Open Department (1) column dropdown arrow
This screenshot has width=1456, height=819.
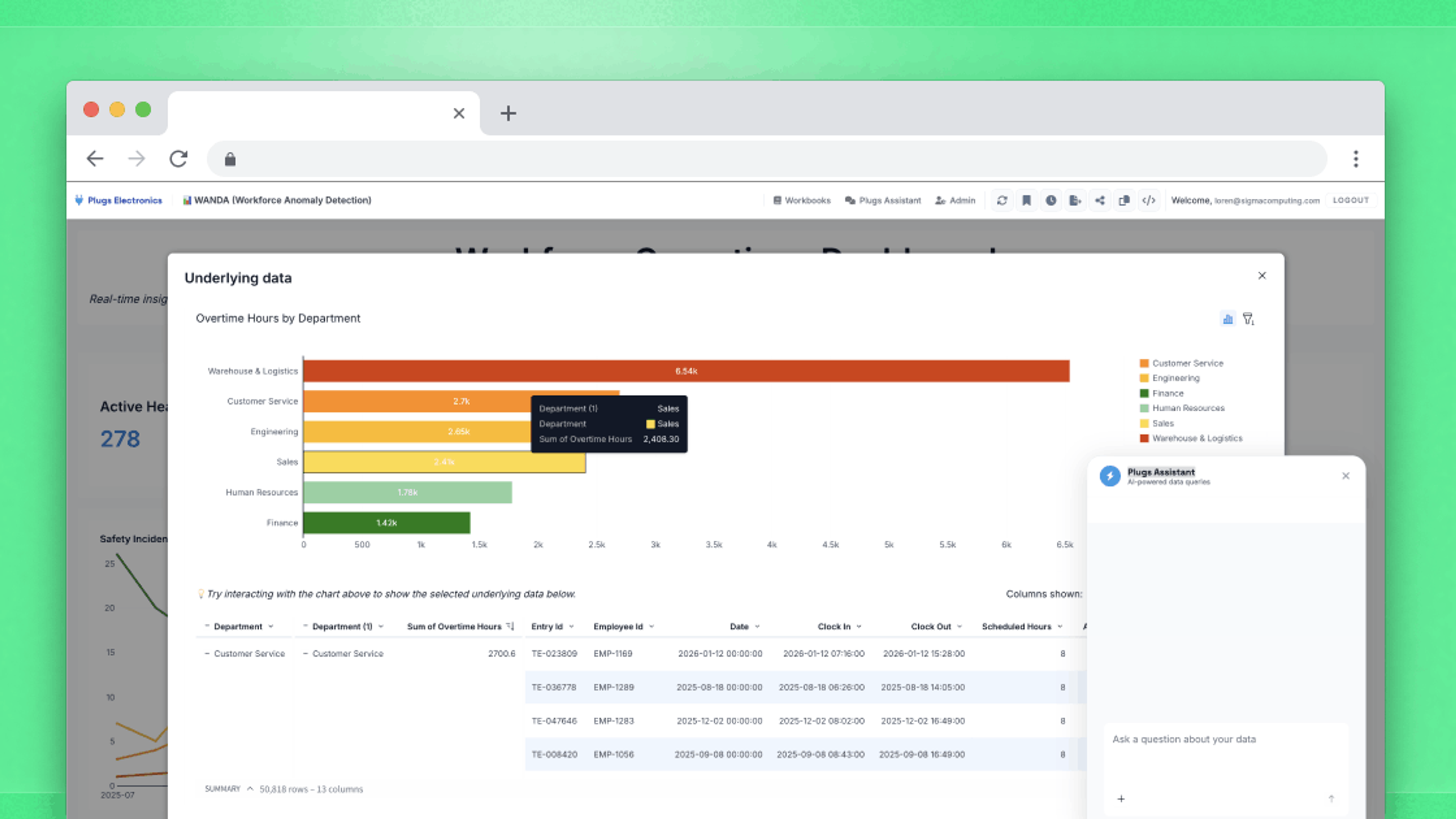381,626
